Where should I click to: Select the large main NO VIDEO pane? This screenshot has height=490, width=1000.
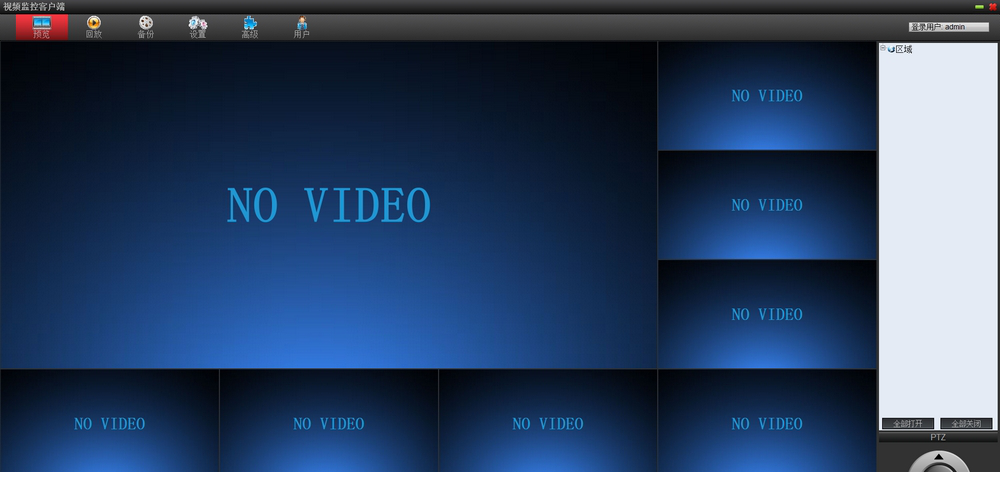pyautogui.click(x=328, y=205)
